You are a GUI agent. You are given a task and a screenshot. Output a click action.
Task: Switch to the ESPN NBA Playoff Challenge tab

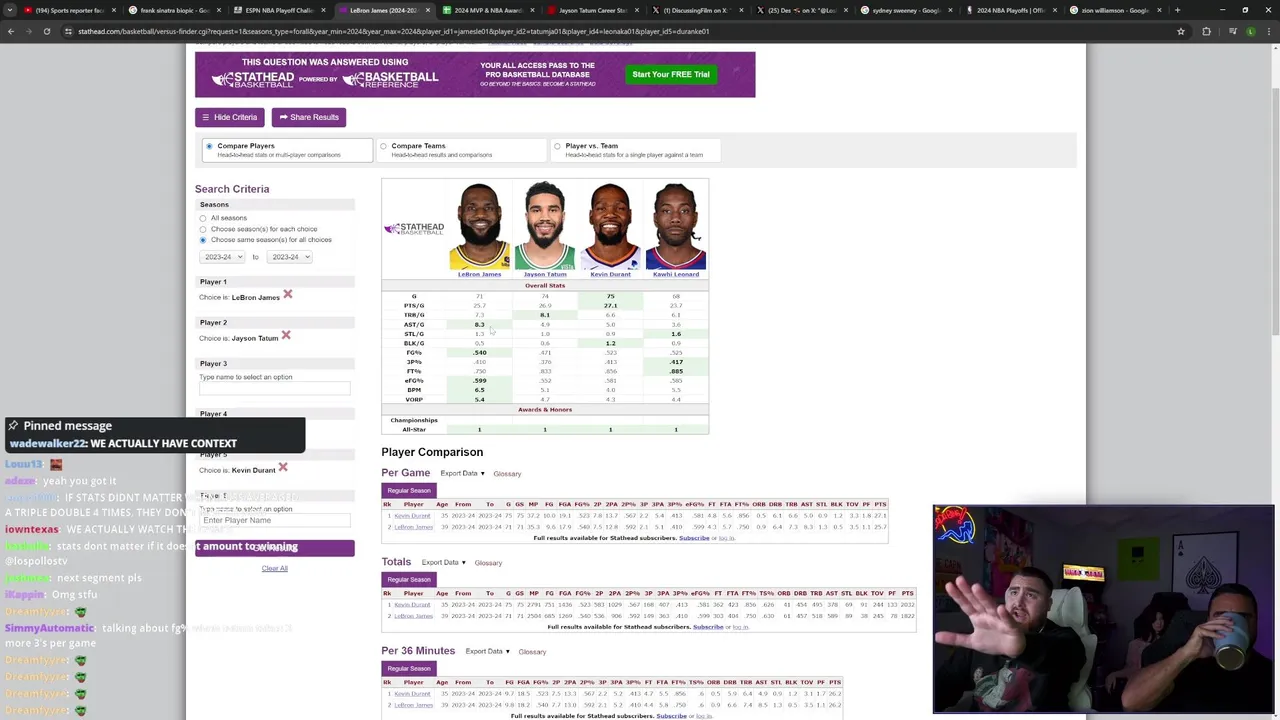coord(278,10)
